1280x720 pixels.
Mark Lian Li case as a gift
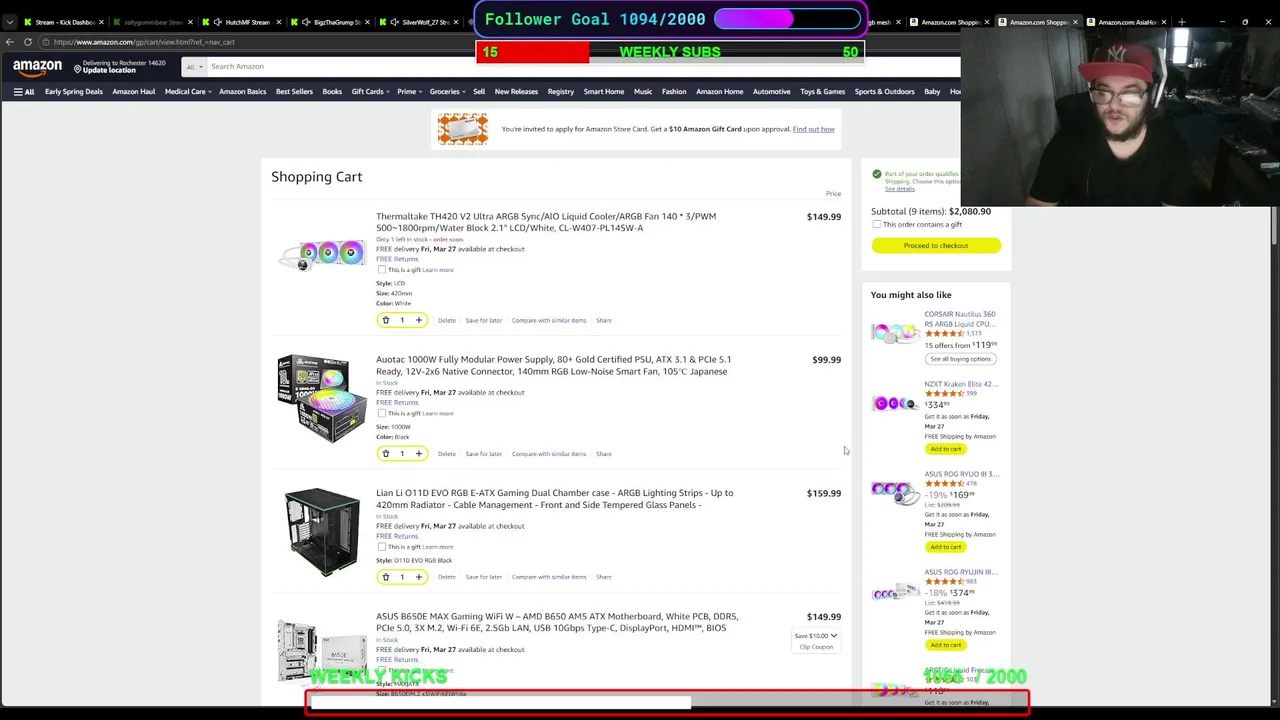click(x=382, y=547)
